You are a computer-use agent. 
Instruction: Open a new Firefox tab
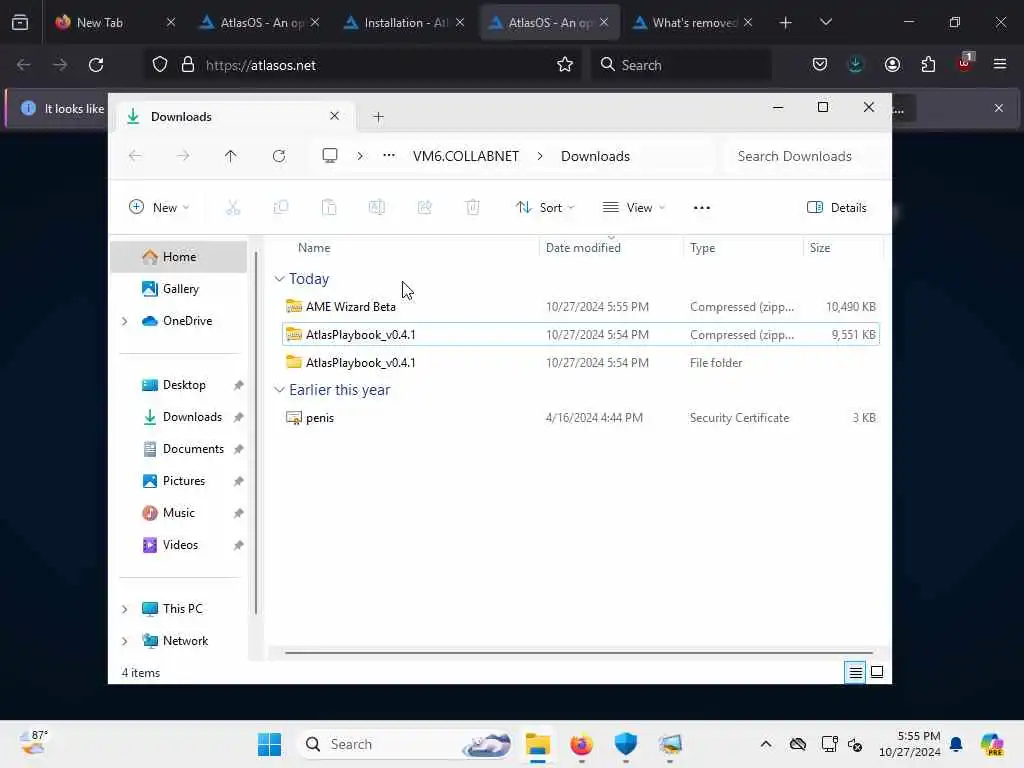coord(786,22)
